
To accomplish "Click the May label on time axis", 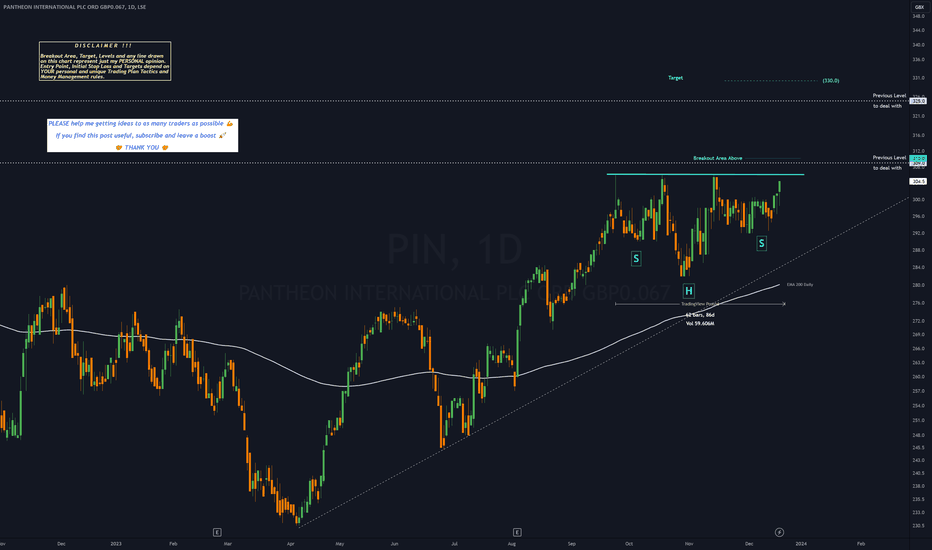I will (x=339, y=543).
